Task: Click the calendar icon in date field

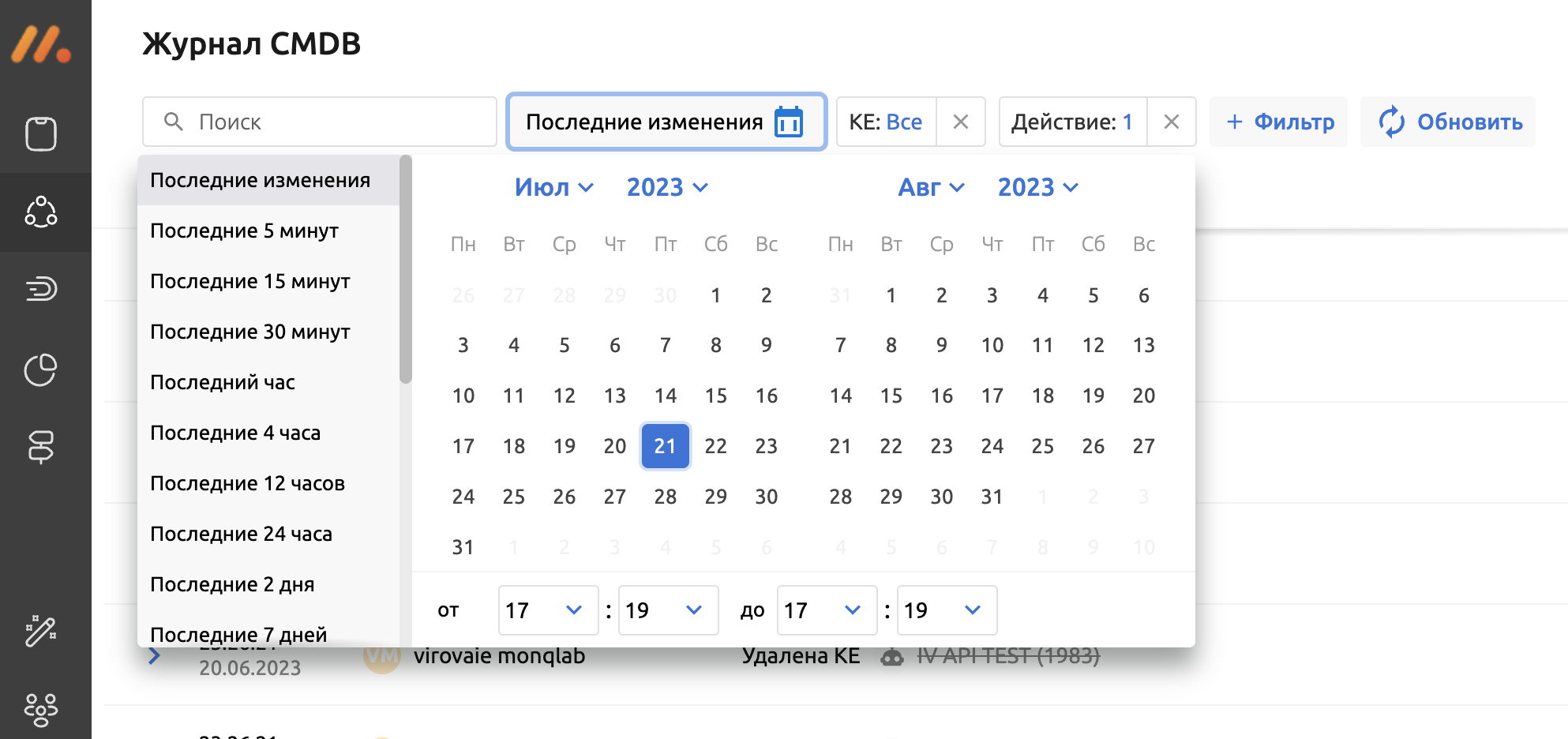Action: [789, 122]
